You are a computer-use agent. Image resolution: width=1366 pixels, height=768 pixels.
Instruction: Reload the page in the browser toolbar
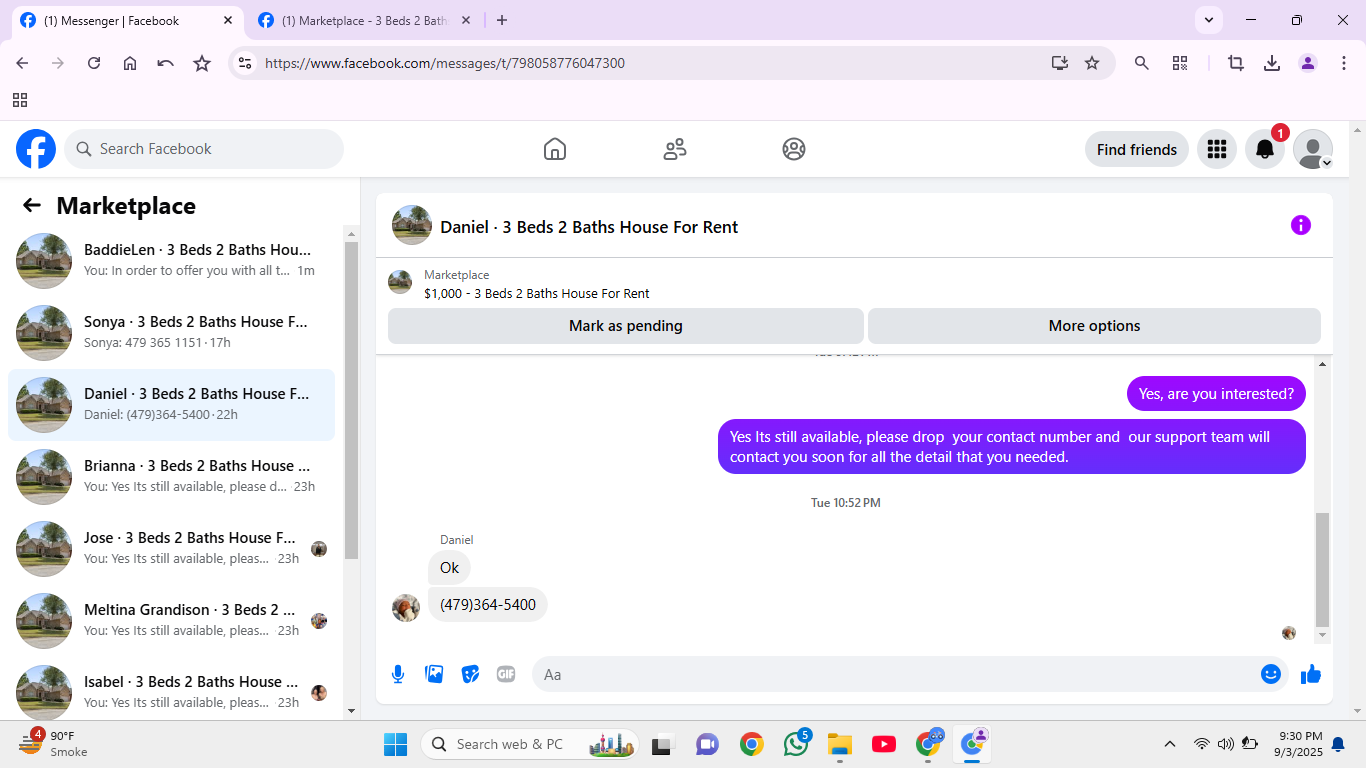click(x=94, y=63)
